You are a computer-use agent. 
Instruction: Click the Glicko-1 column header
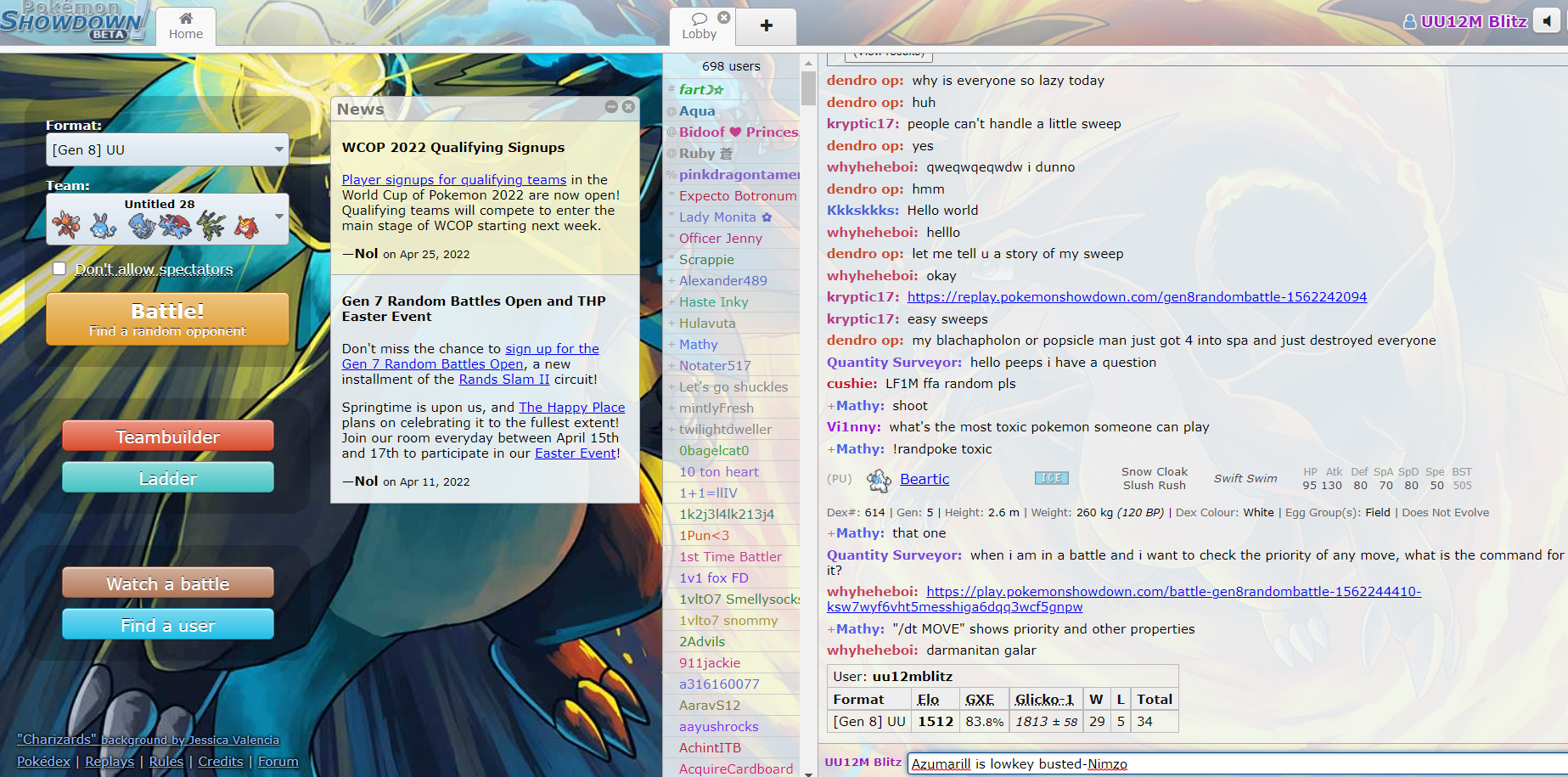point(1044,699)
